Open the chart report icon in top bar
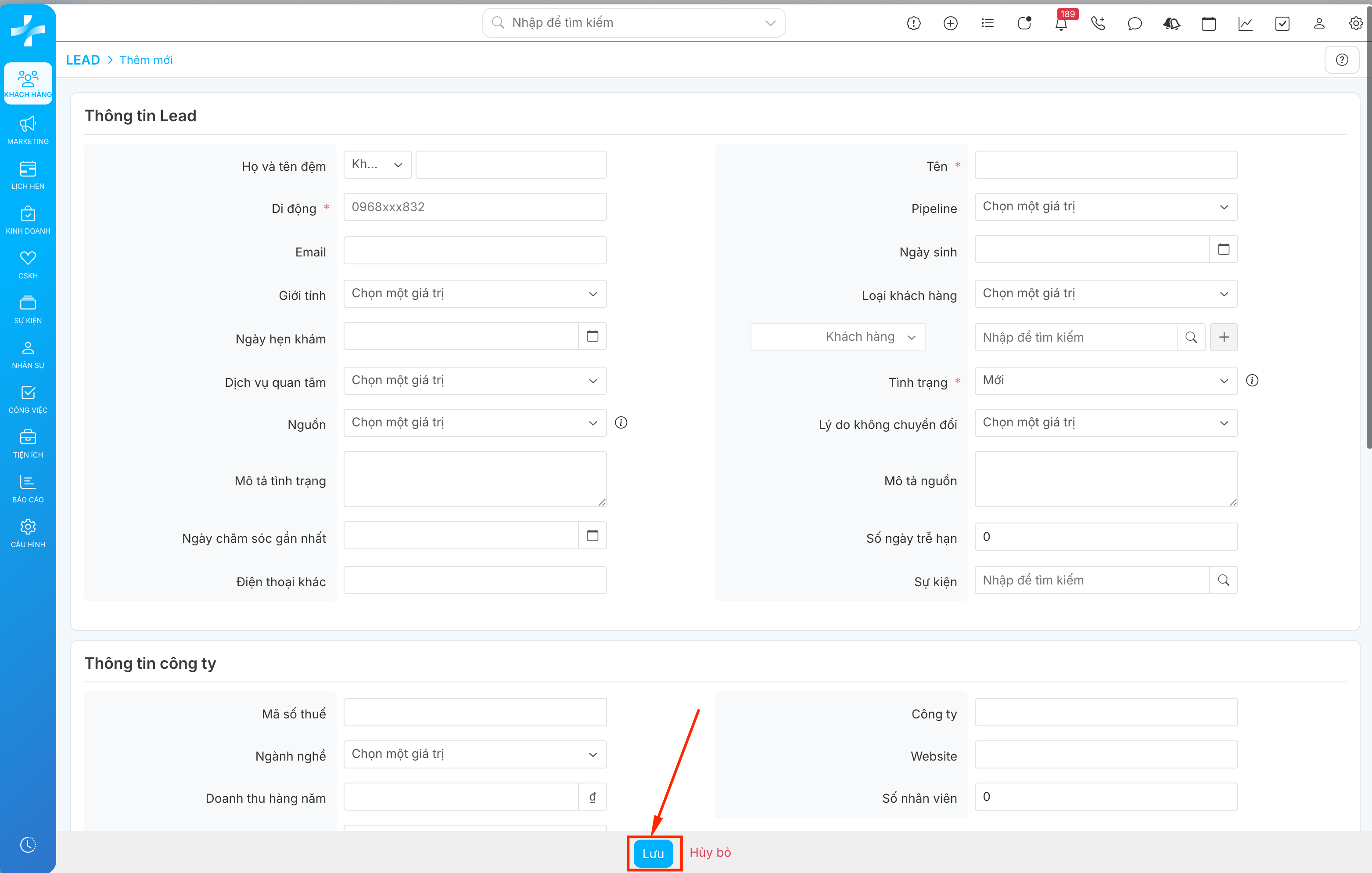The height and width of the screenshot is (873, 1372). point(1245,23)
